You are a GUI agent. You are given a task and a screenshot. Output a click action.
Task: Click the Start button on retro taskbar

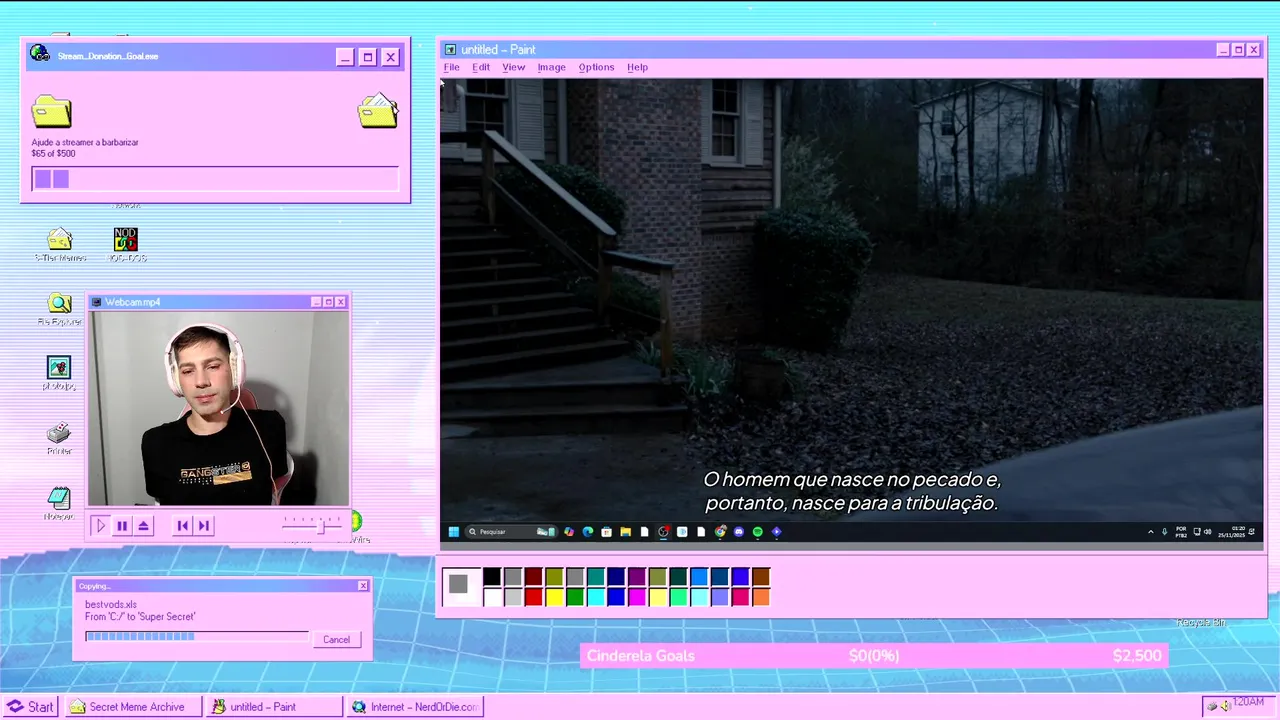coord(30,707)
